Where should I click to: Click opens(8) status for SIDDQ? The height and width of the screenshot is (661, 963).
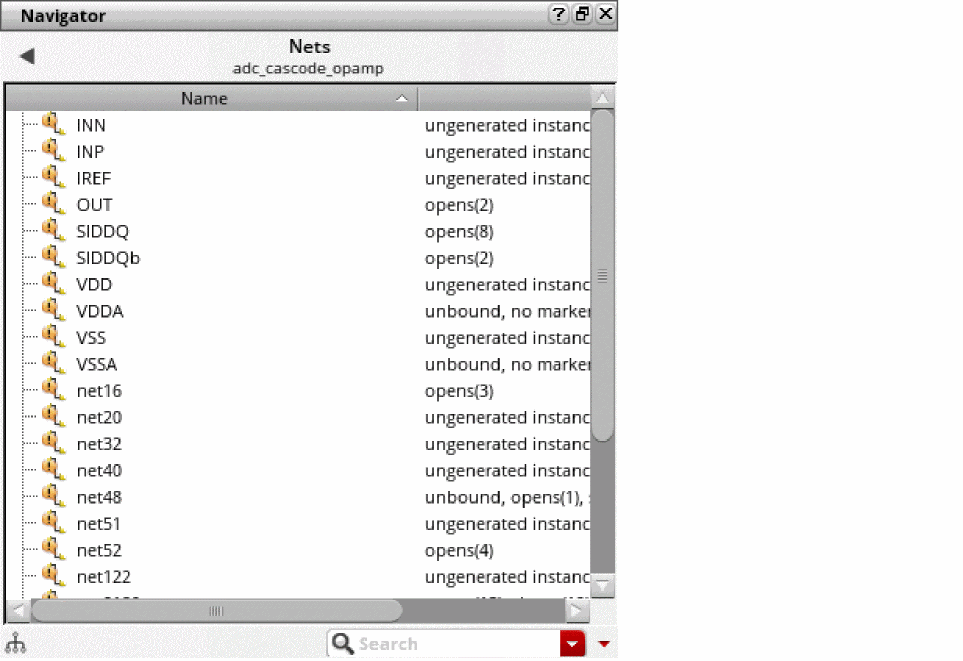(459, 232)
